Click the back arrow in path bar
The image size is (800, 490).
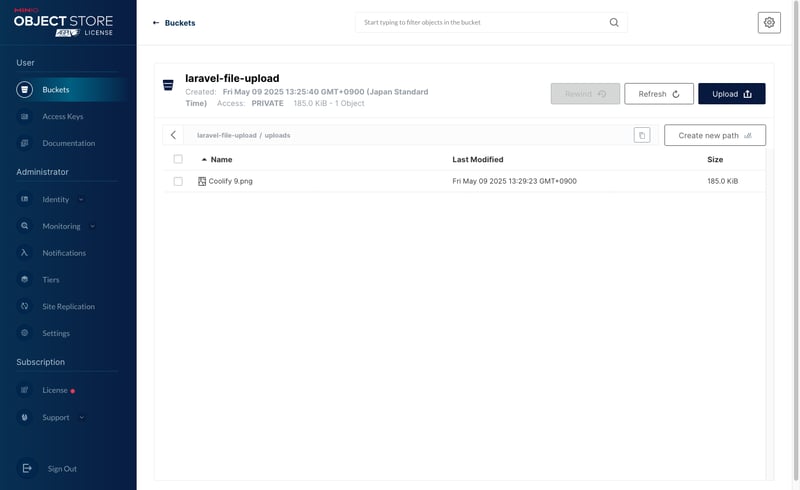point(173,135)
